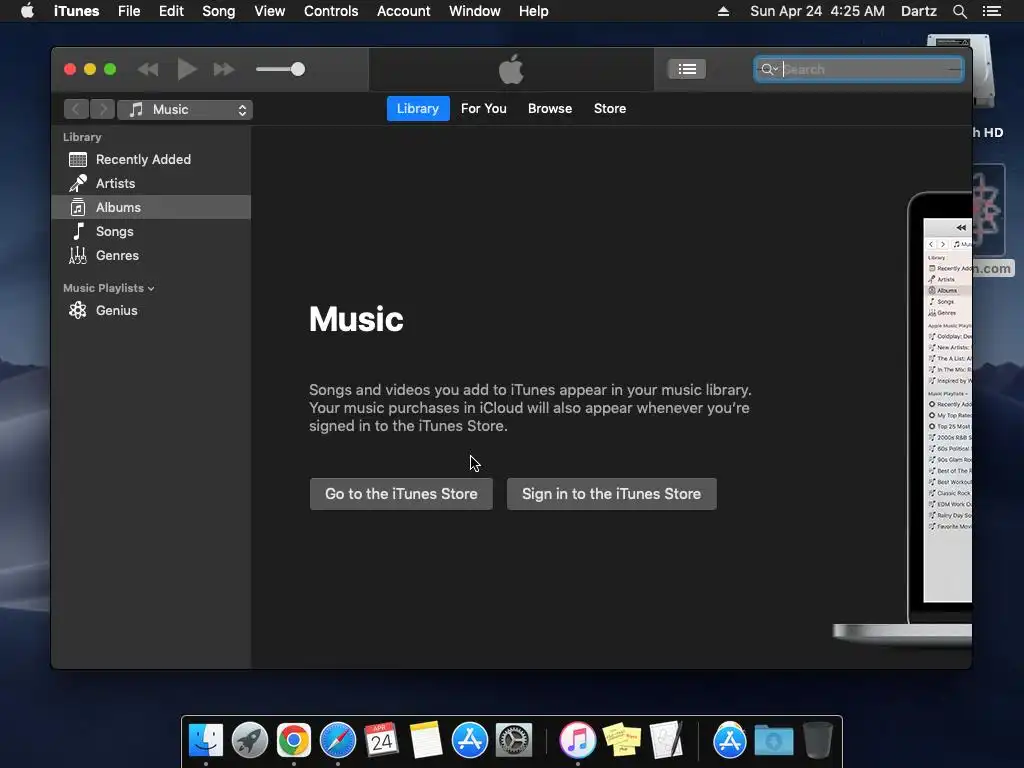Open the Edit menu

(x=171, y=11)
